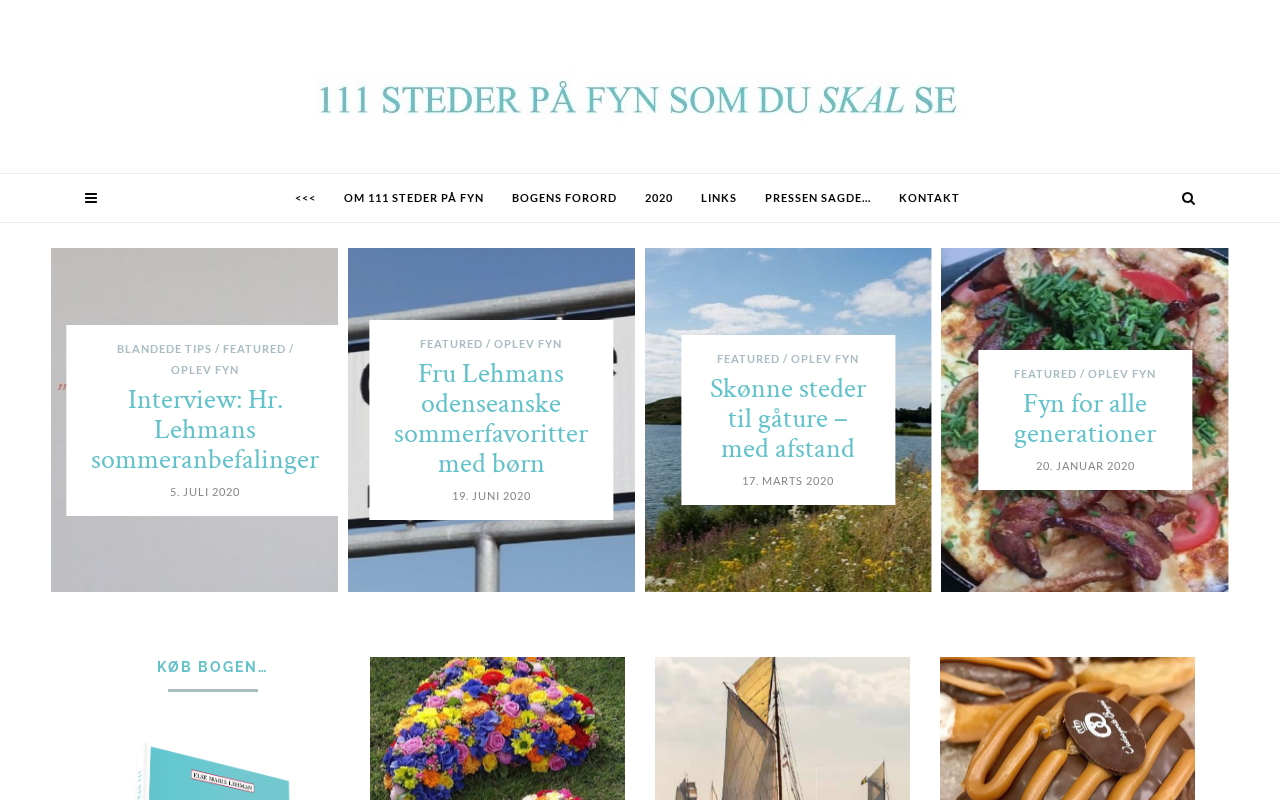This screenshot has width=1280, height=800.
Task: Go to 'Bogens forord' page
Action: 564,198
